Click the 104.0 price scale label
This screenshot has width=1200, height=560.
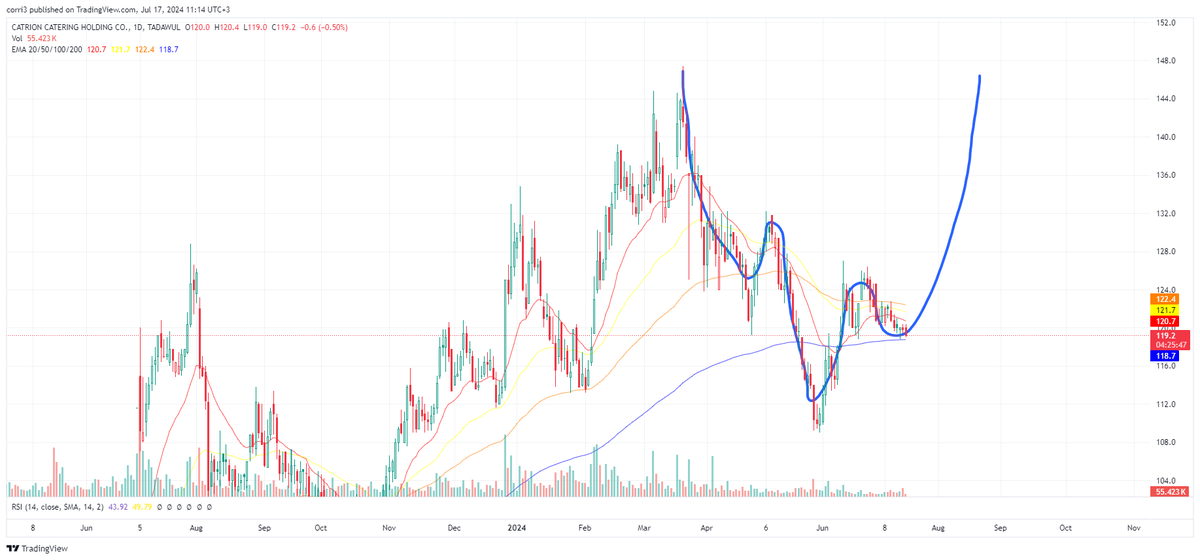1167,481
